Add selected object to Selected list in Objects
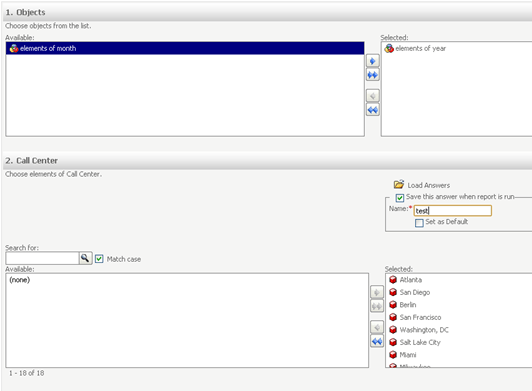The height and width of the screenshot is (391, 532). pyautogui.click(x=373, y=61)
